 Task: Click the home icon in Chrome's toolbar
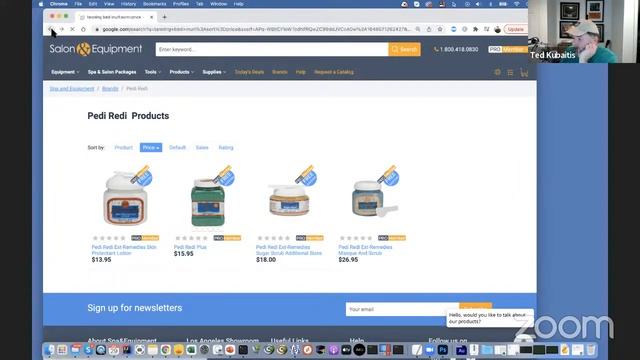[83, 29]
